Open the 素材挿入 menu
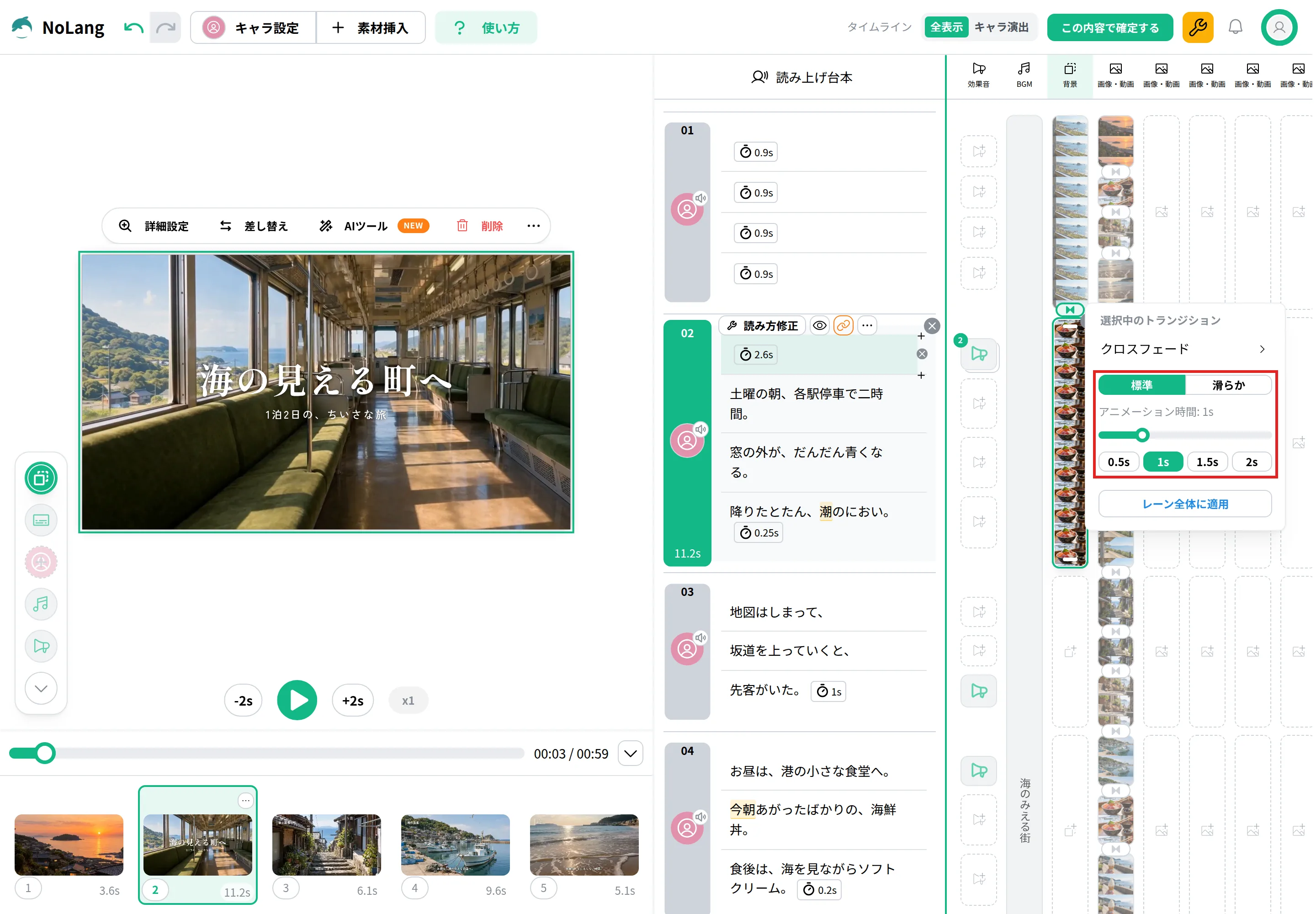This screenshot has height=914, width=1316. pyautogui.click(x=371, y=27)
